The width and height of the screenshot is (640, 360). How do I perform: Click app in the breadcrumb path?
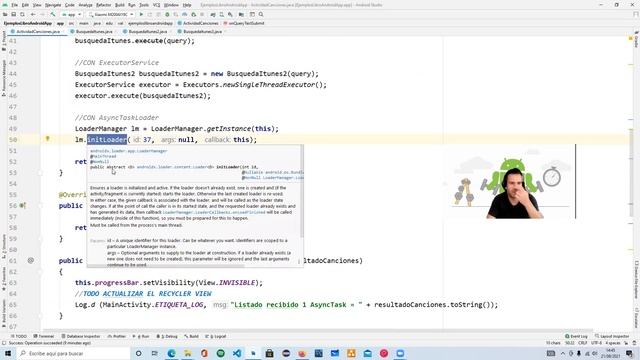[60, 23]
